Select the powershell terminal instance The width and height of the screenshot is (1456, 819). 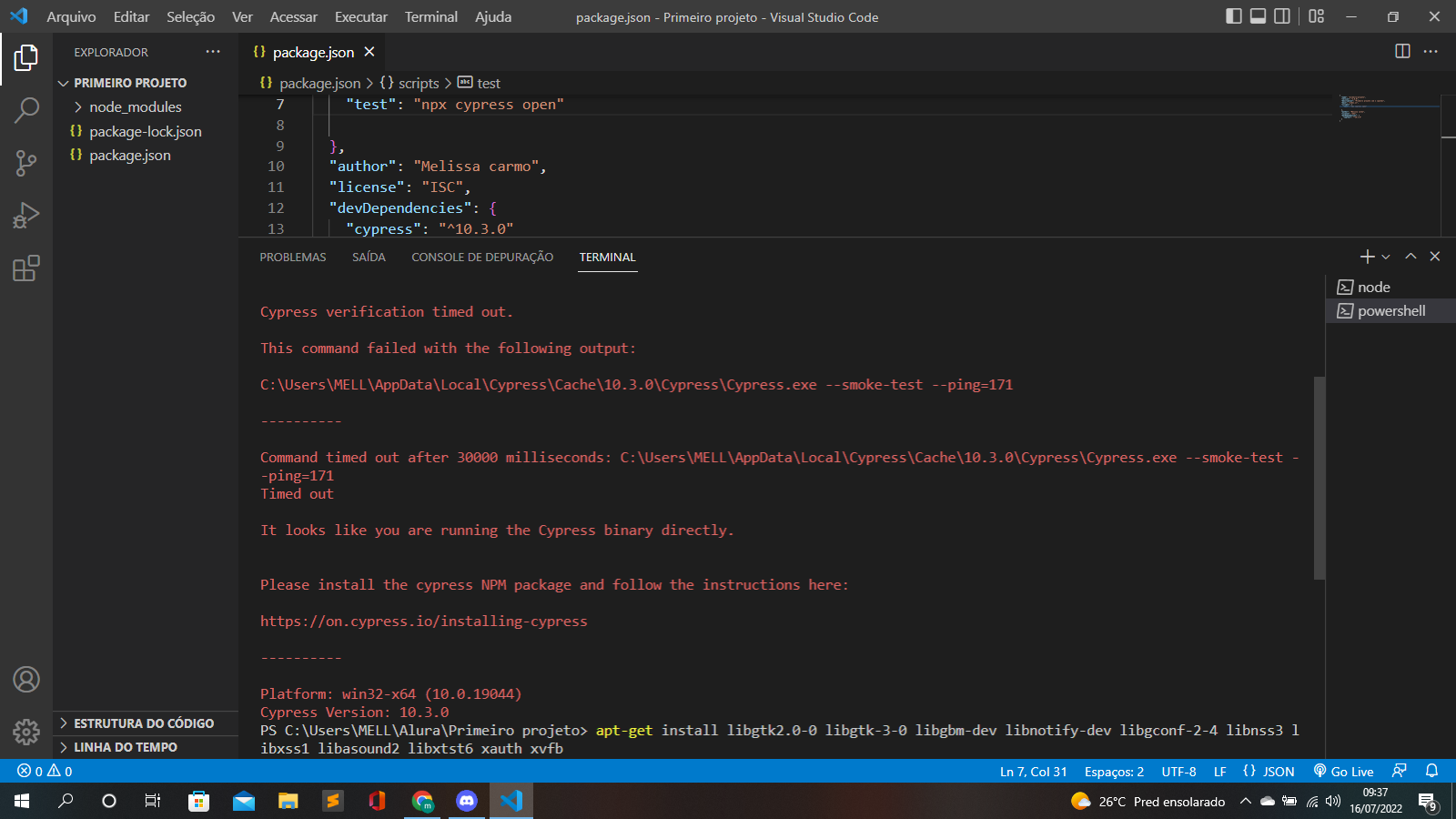point(1390,310)
